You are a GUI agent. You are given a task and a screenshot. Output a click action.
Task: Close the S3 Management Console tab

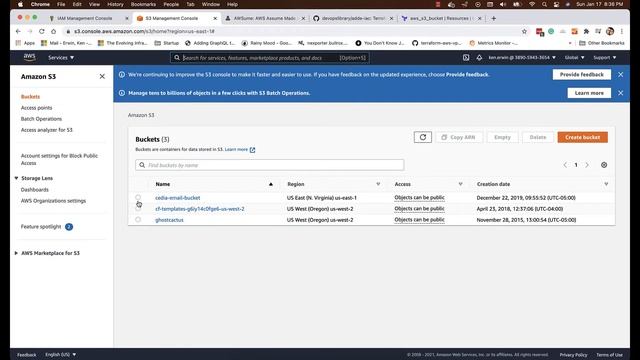[x=215, y=18]
